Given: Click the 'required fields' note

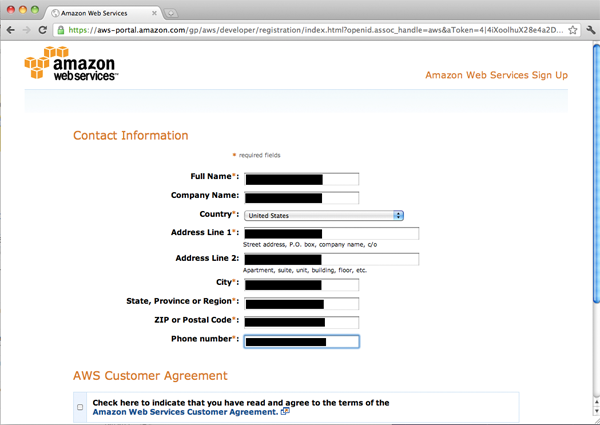Looking at the screenshot, I should (259, 155).
